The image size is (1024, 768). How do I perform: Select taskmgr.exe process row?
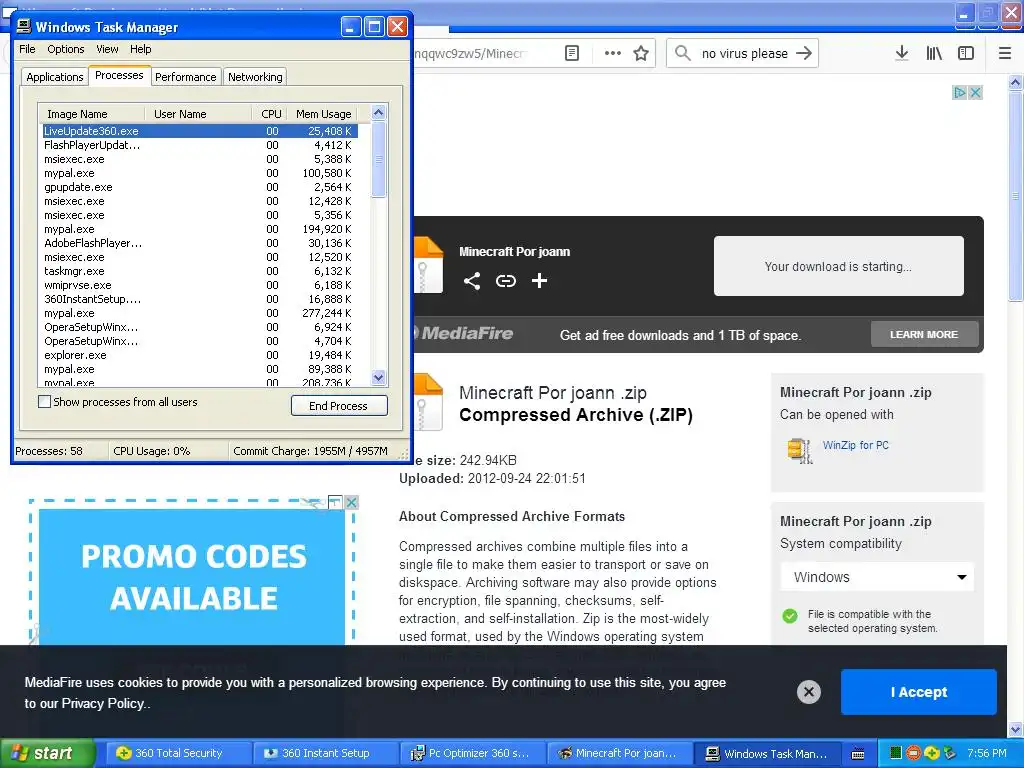pos(200,271)
